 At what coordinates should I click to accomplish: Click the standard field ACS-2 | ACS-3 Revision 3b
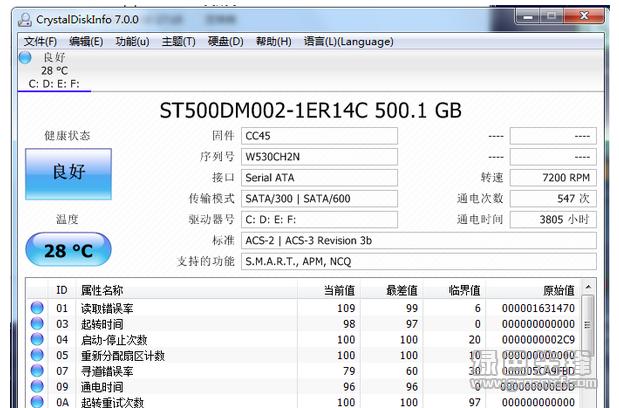pos(419,240)
